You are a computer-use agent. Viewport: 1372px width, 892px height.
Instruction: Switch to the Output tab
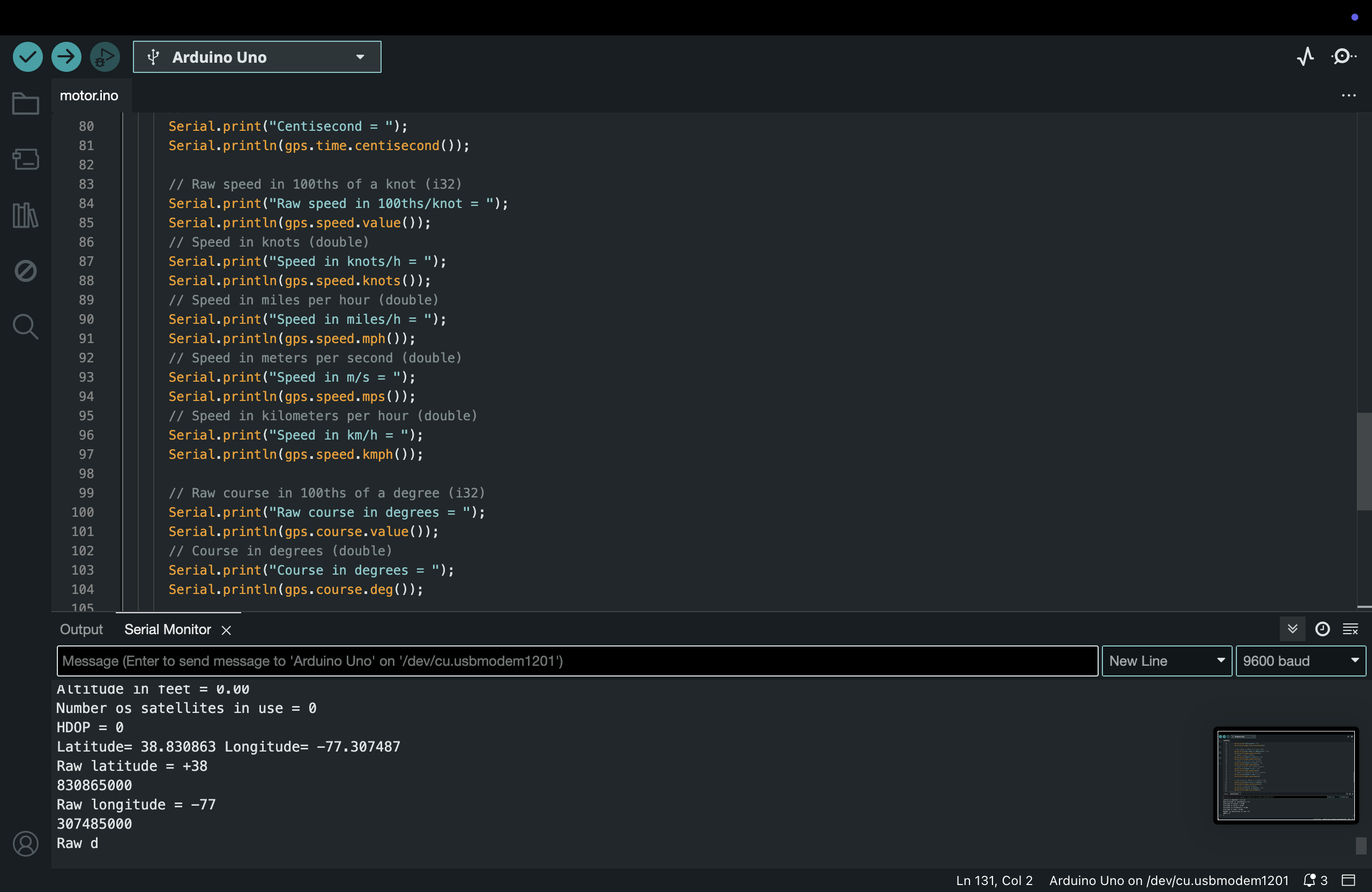click(x=81, y=629)
